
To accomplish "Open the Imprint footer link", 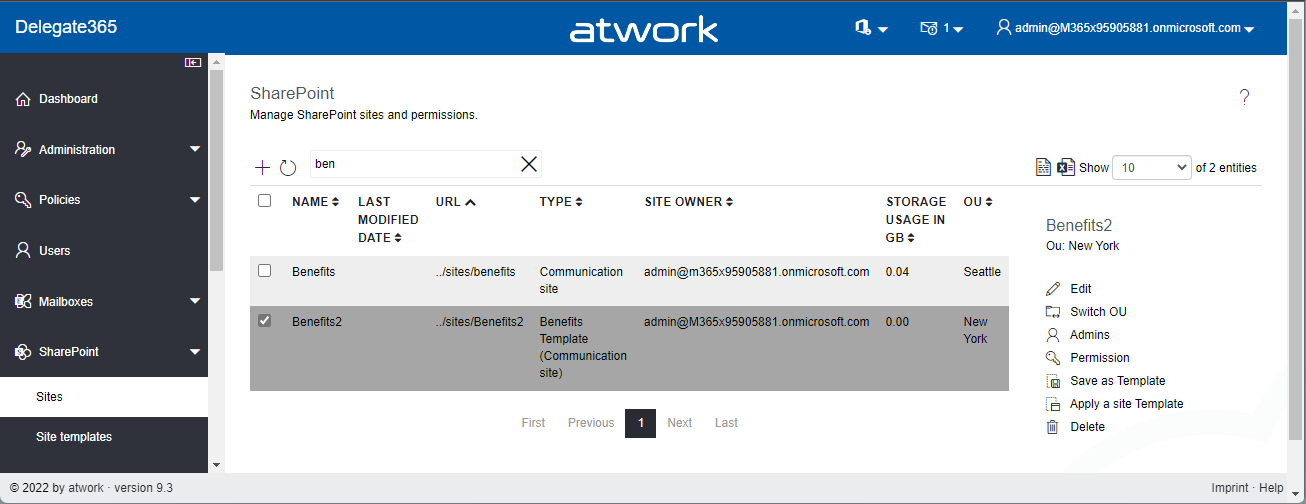I will coord(1229,488).
